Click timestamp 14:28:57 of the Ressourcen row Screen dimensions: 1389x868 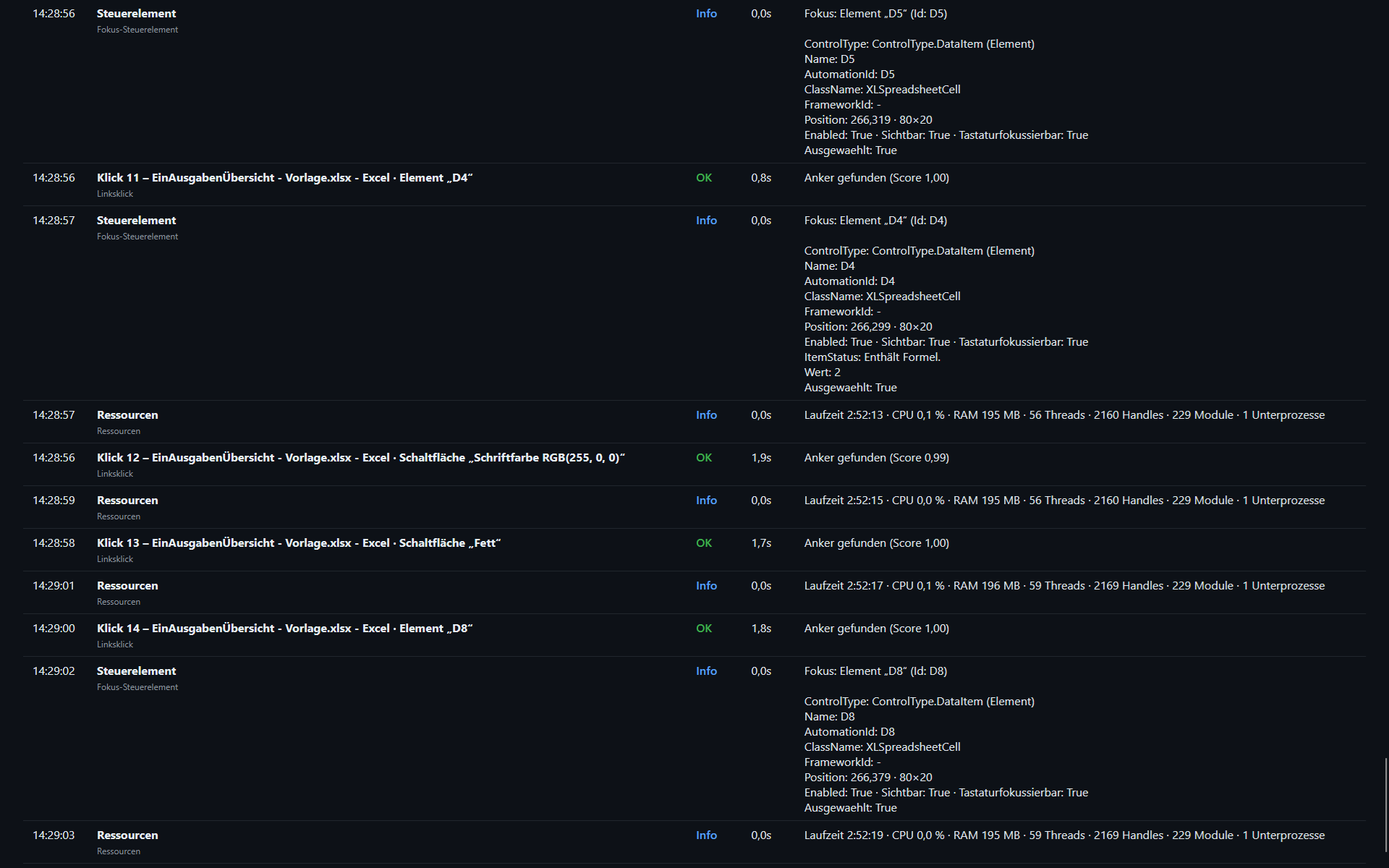pyautogui.click(x=54, y=415)
